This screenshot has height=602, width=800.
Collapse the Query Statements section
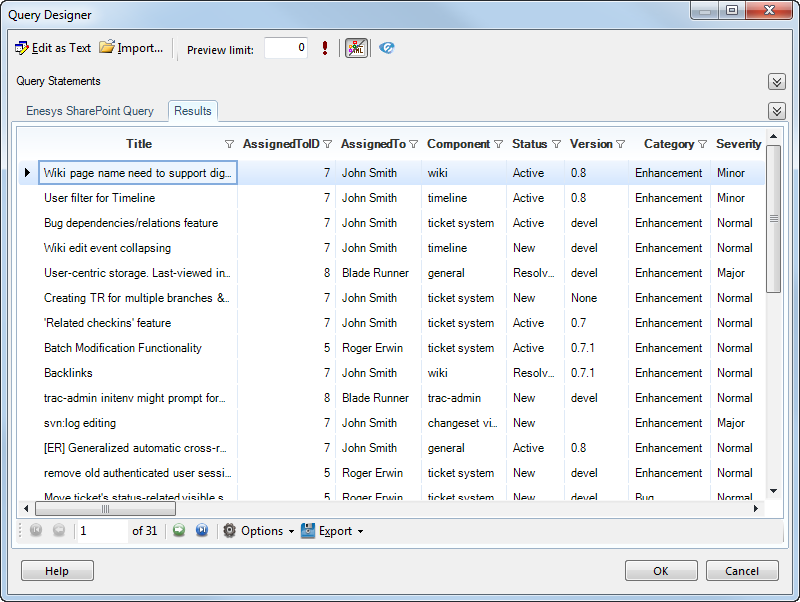tap(776, 82)
